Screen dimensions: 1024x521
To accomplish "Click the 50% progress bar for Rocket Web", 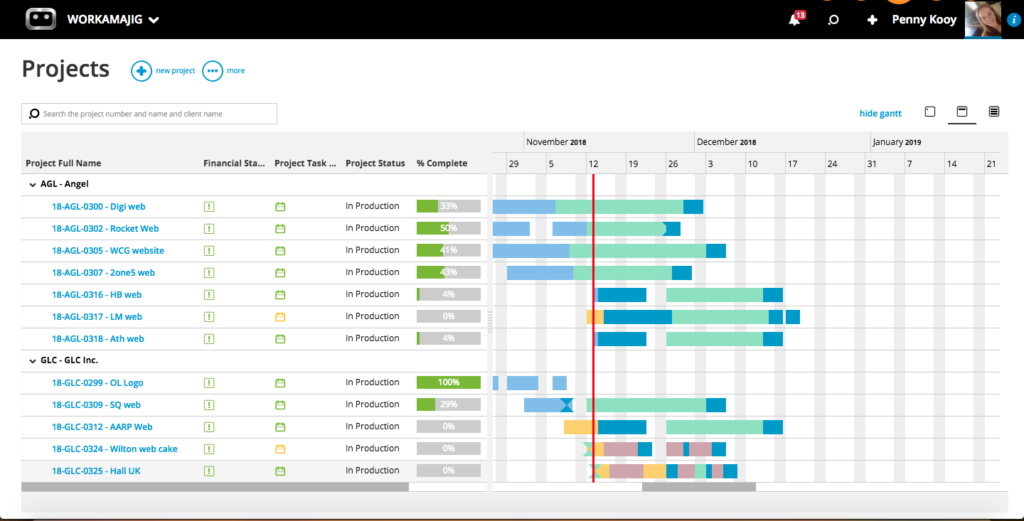I will click(x=449, y=229).
